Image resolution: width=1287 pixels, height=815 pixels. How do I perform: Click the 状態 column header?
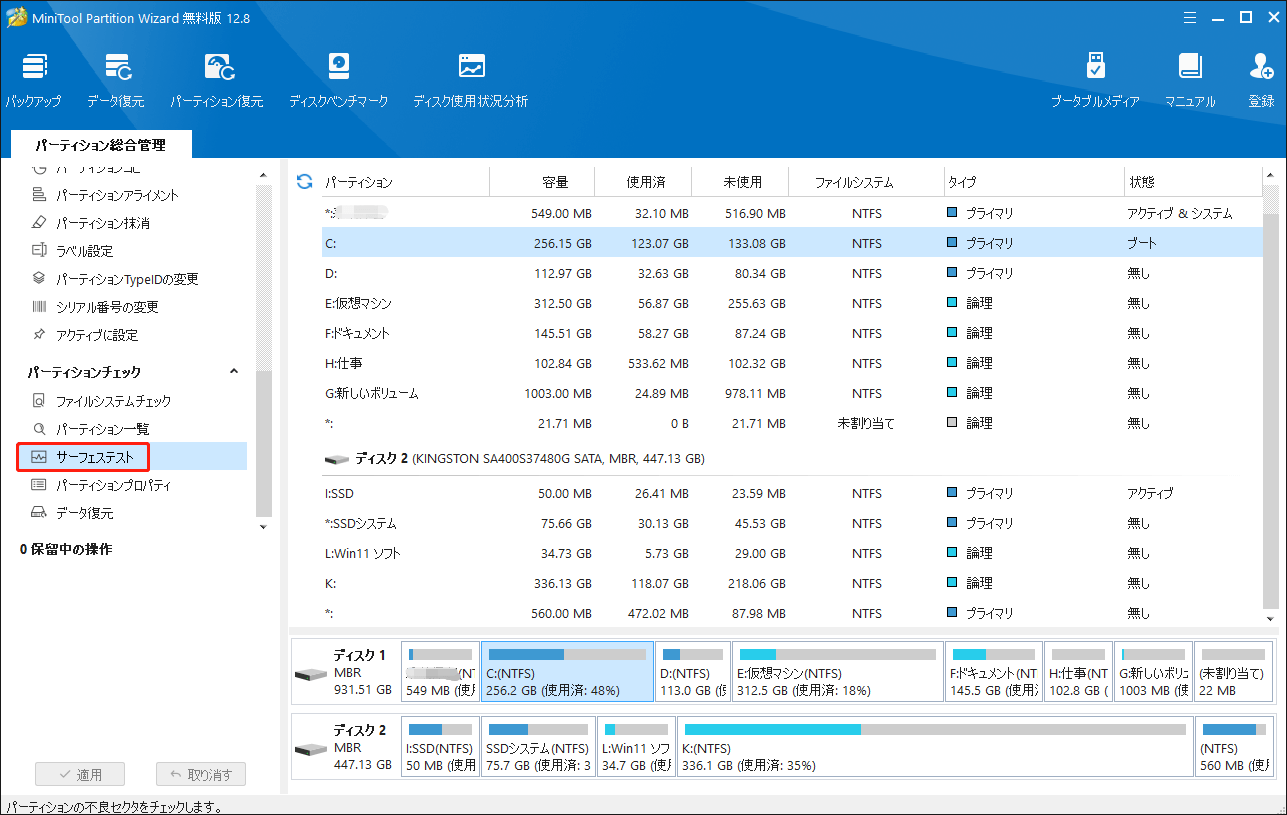[1192, 182]
